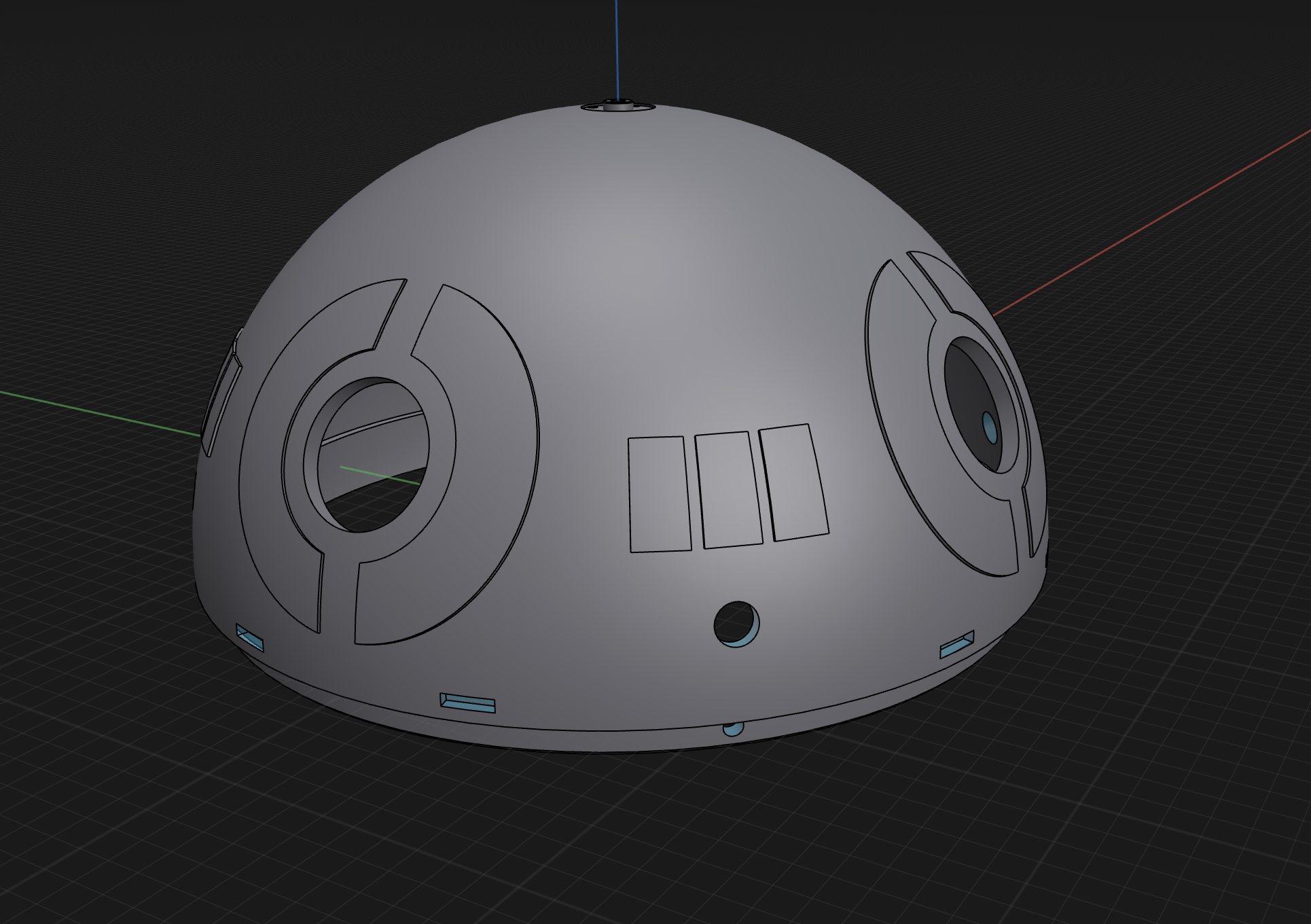Click the blue slot at right lower edge
Image resolution: width=1311 pixels, height=924 pixels.
[956, 645]
